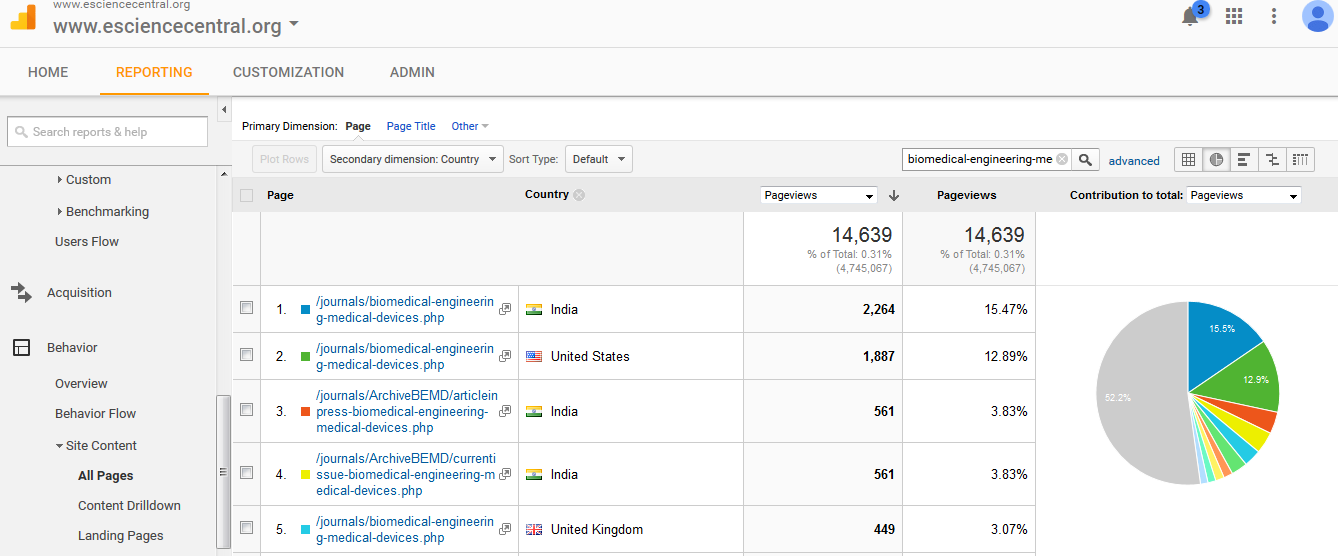Open Behavior Overview report
The image size is (1338, 556).
click(x=81, y=384)
